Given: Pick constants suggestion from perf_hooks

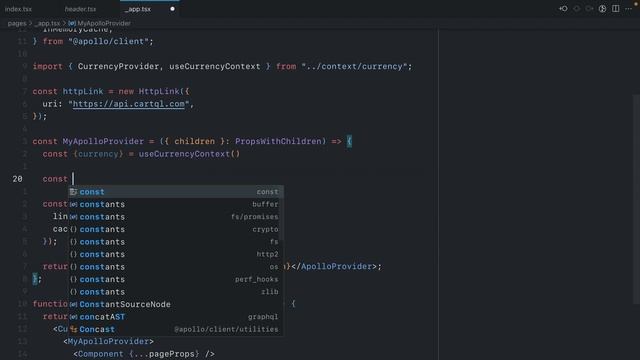Looking at the screenshot, I should pos(176,279).
